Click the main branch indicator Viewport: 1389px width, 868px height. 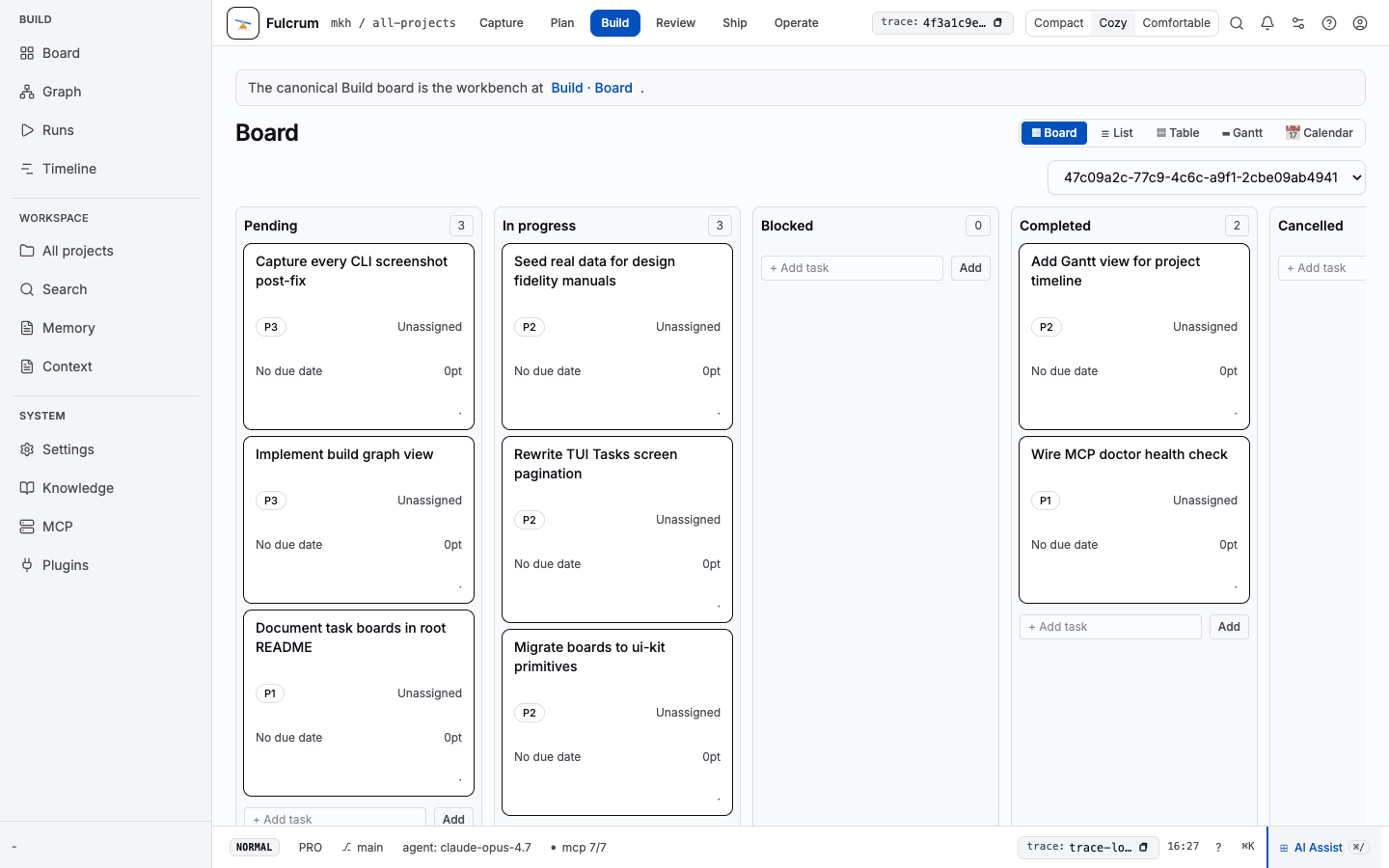point(362,848)
